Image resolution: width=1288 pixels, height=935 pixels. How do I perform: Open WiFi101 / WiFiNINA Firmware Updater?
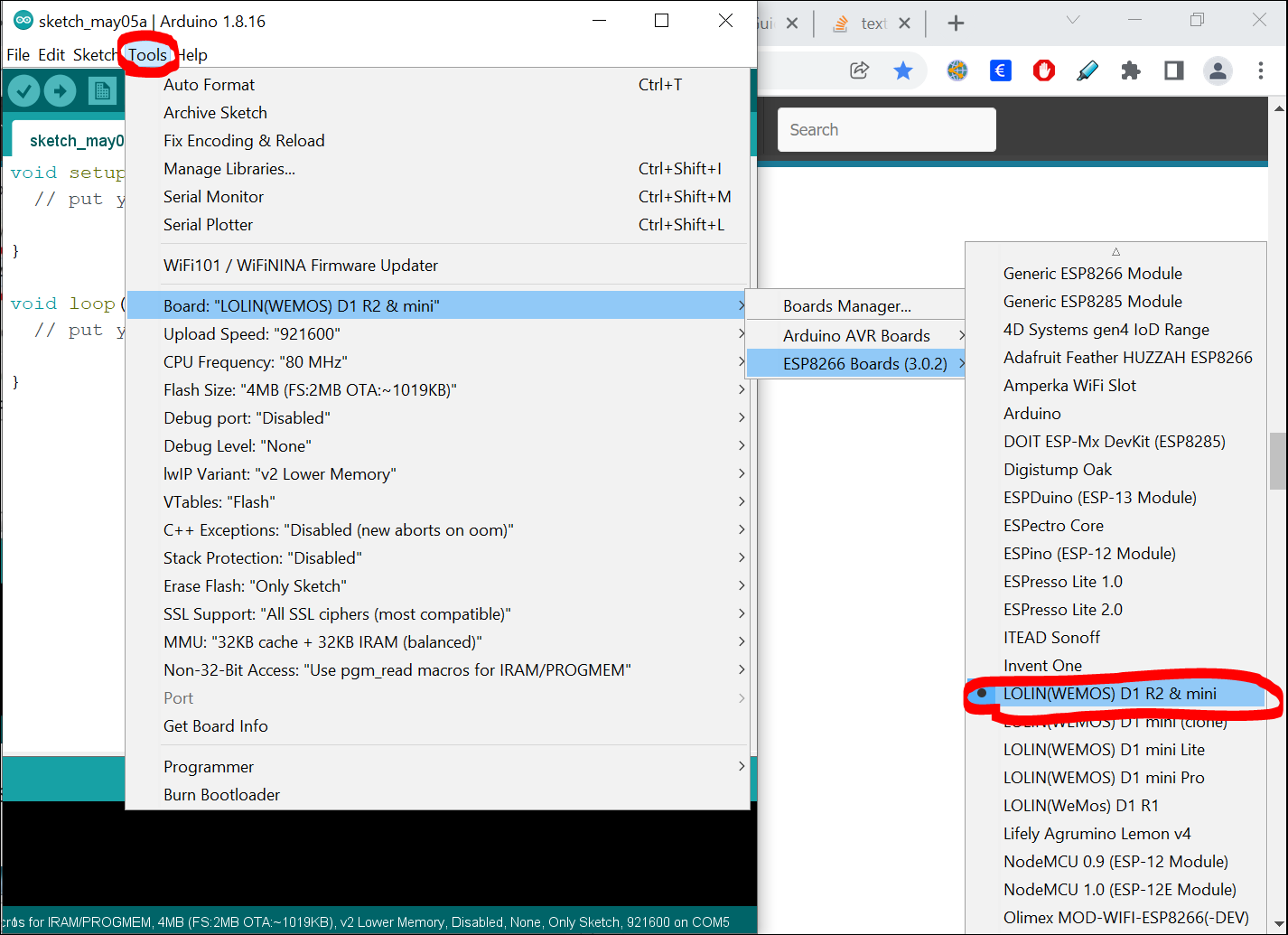(x=437, y=265)
